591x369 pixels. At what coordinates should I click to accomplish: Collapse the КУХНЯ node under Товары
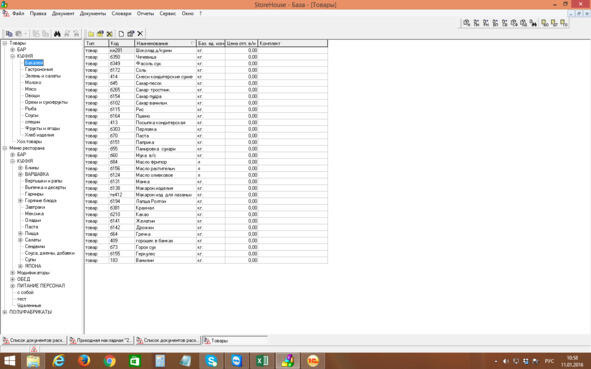click(12, 56)
